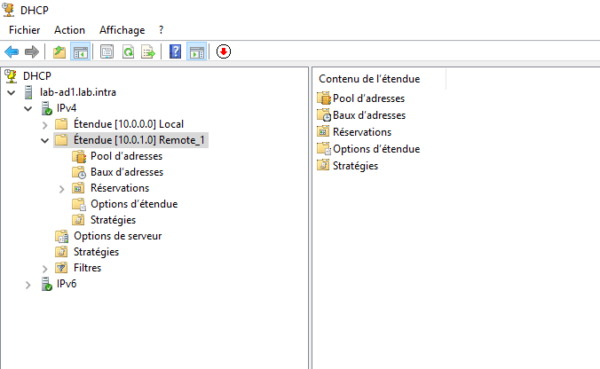Open the Affichage menu
The width and height of the screenshot is (600, 369).
coord(122,30)
